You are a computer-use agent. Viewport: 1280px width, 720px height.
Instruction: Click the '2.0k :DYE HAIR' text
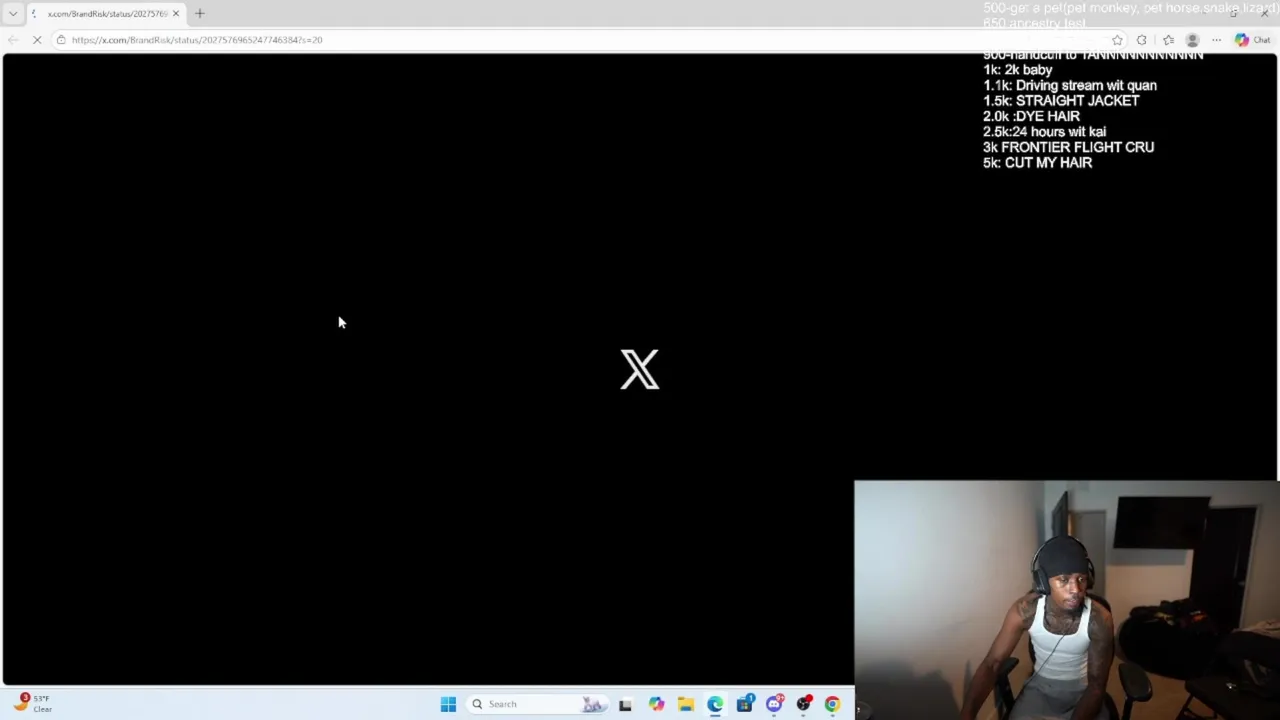pyautogui.click(x=1031, y=116)
